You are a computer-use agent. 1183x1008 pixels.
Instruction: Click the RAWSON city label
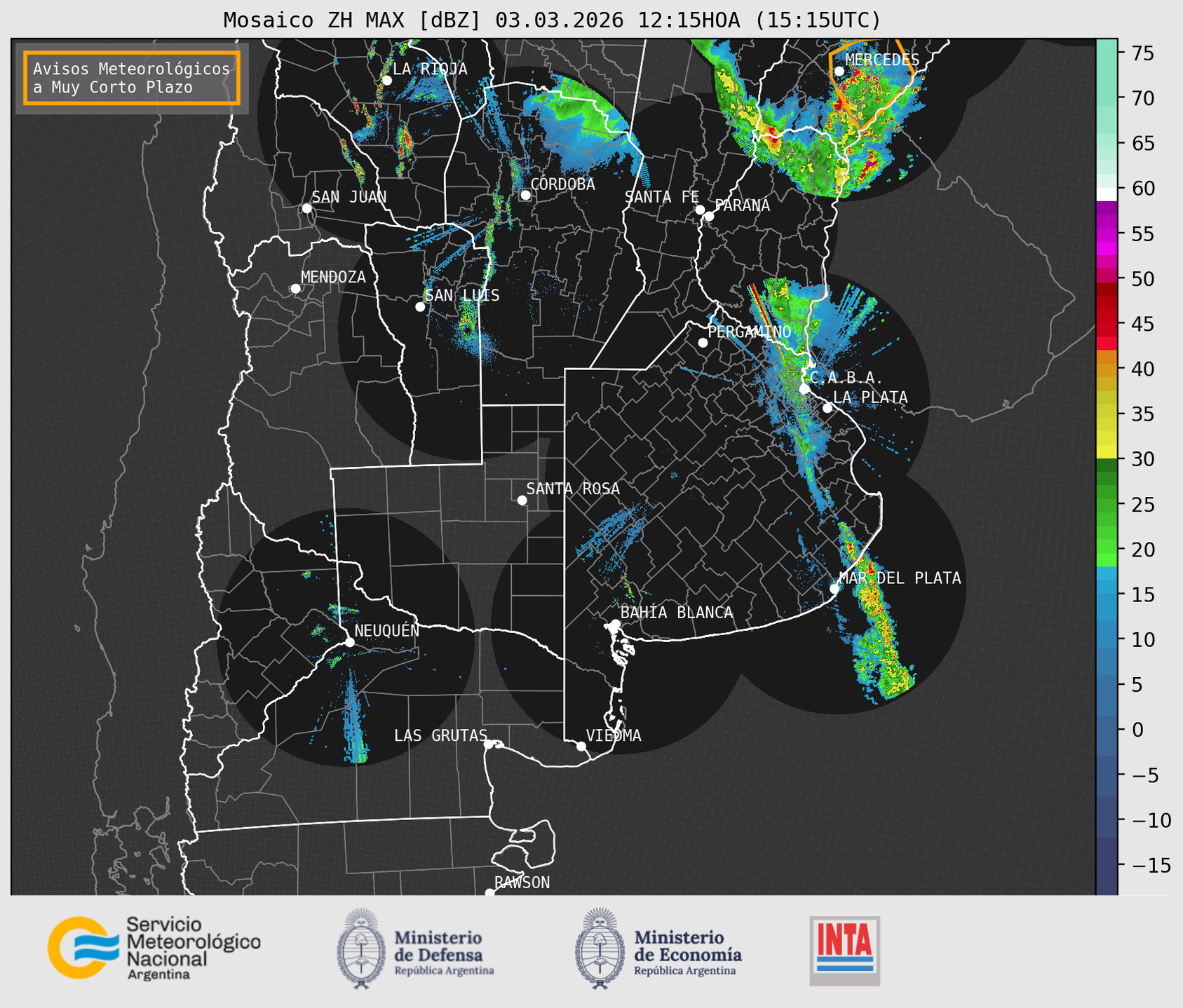[522, 883]
